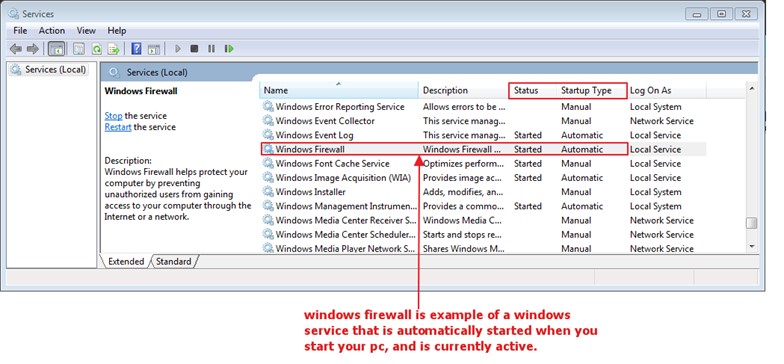Open the View menu

86,30
